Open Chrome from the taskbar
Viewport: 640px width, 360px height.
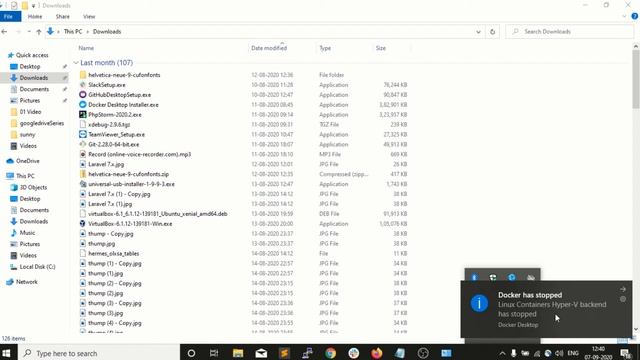coord(331,353)
